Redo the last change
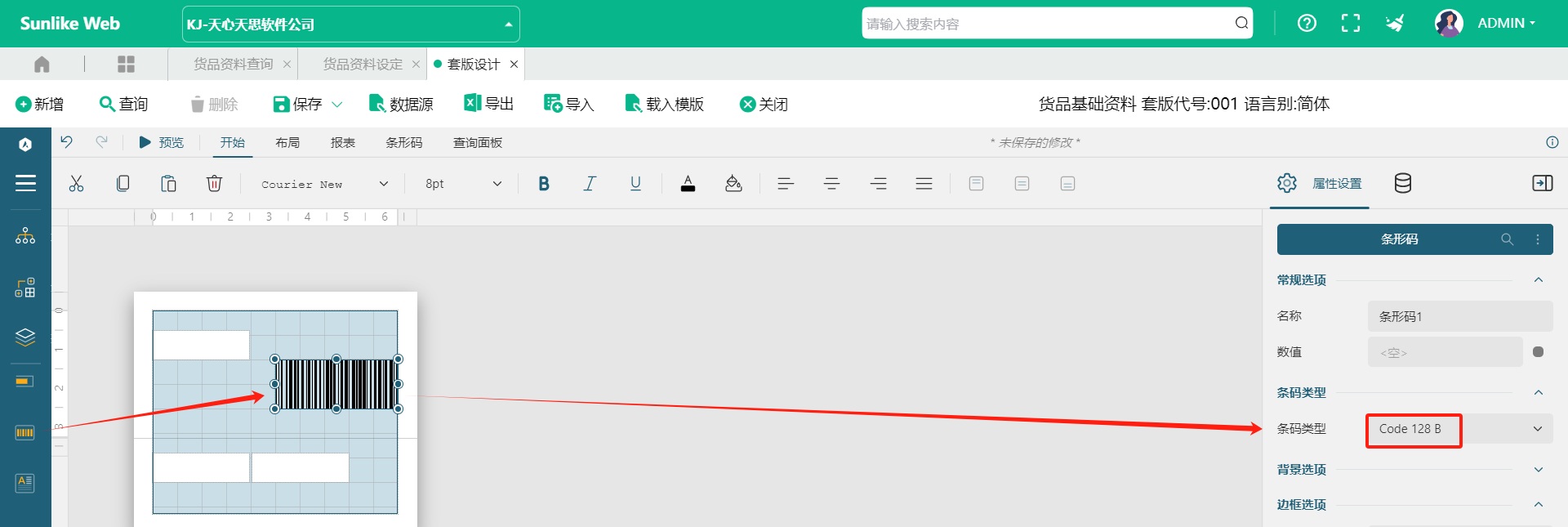 [x=101, y=141]
